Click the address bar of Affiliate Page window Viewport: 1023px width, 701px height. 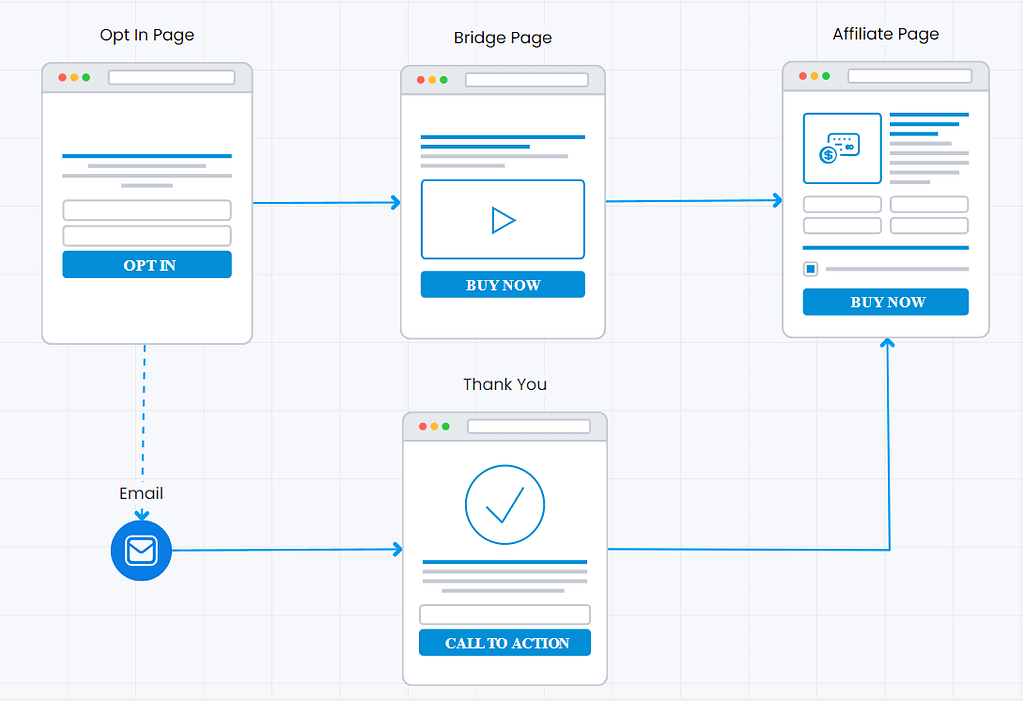tap(909, 76)
